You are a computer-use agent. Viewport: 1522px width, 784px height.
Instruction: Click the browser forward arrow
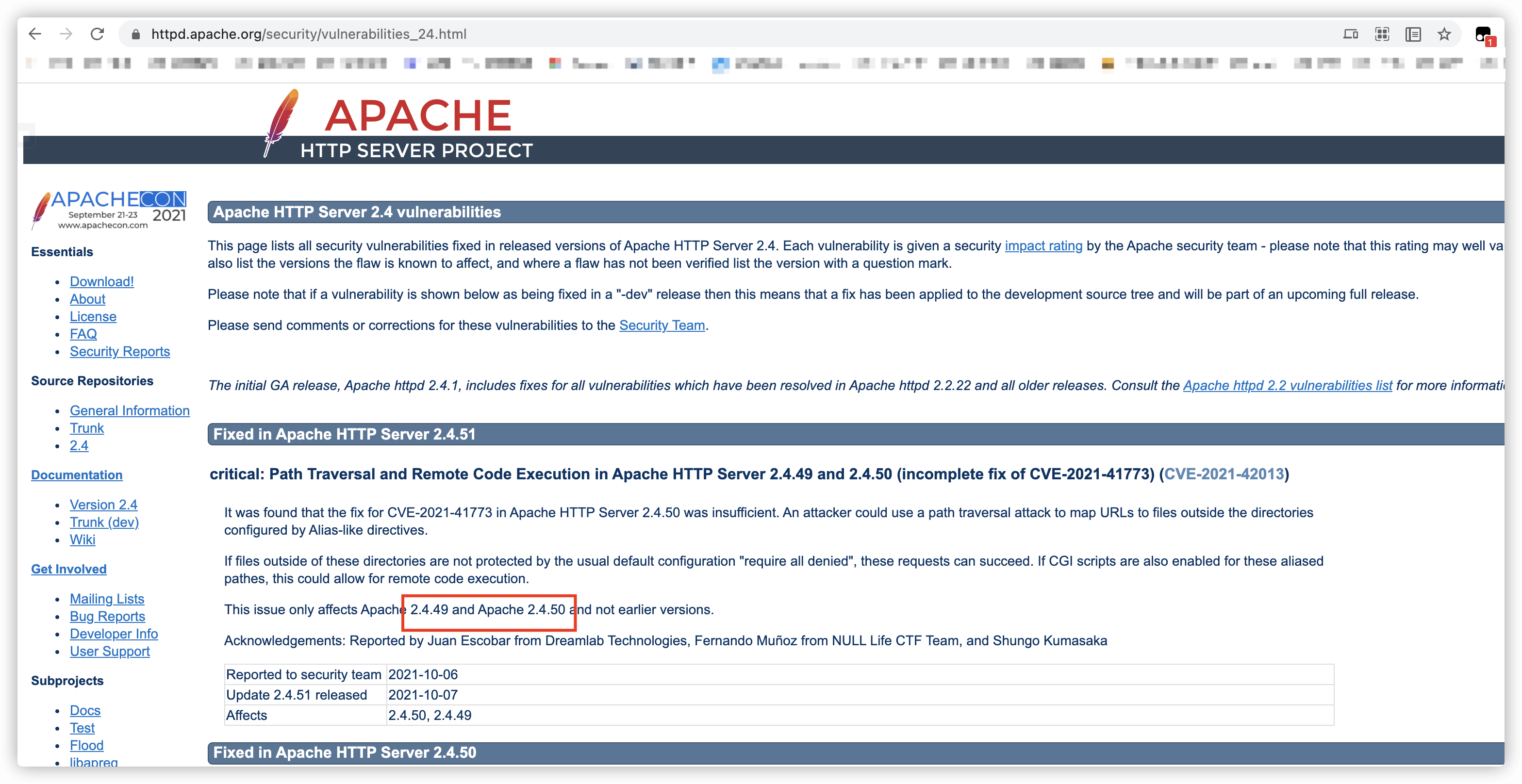coord(66,33)
